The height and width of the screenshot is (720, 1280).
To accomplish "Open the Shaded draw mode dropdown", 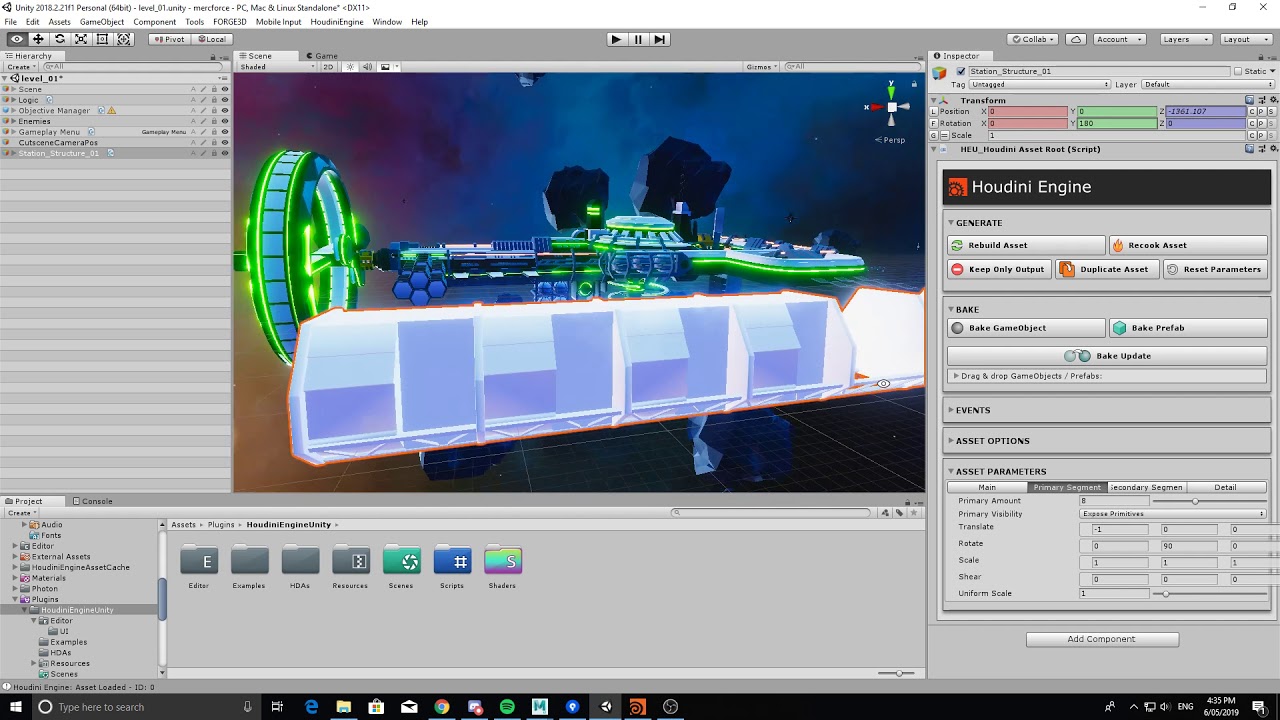I will 277,67.
